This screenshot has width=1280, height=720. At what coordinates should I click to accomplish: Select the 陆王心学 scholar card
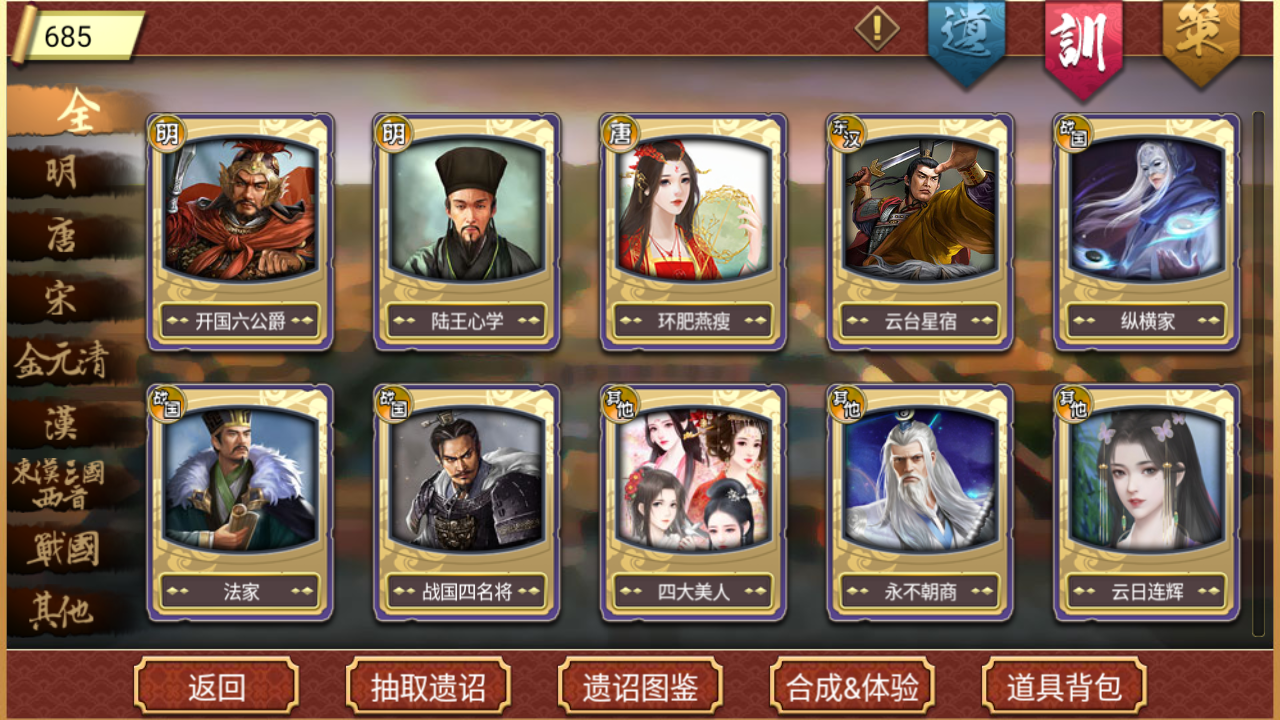coord(467,232)
